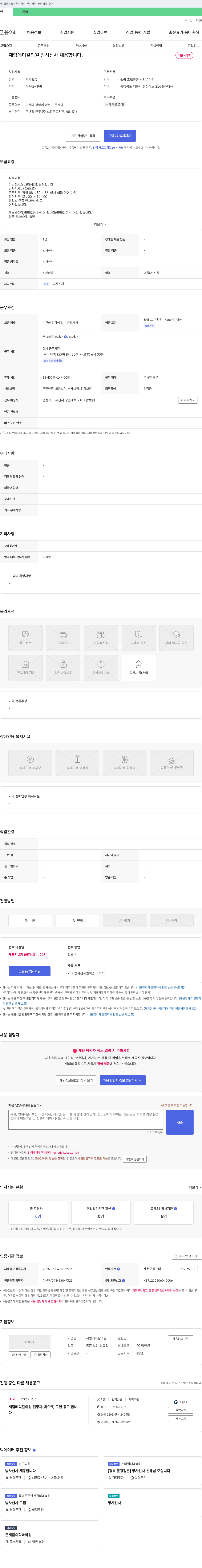
Task: Jump to the 전형방법 tab
Action: pos(156,46)
